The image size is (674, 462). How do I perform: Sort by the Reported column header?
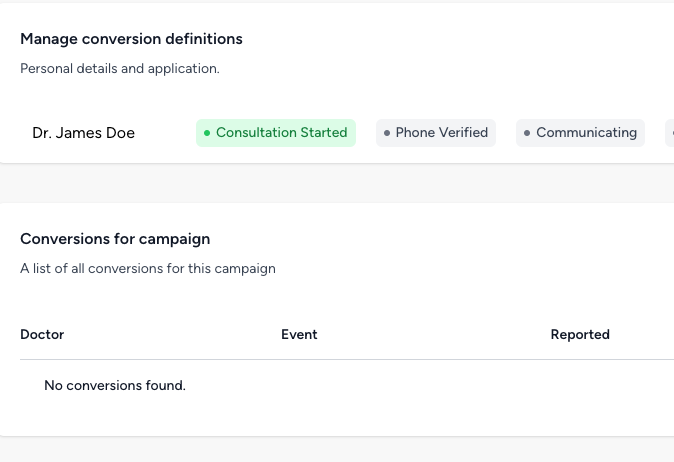click(x=580, y=335)
